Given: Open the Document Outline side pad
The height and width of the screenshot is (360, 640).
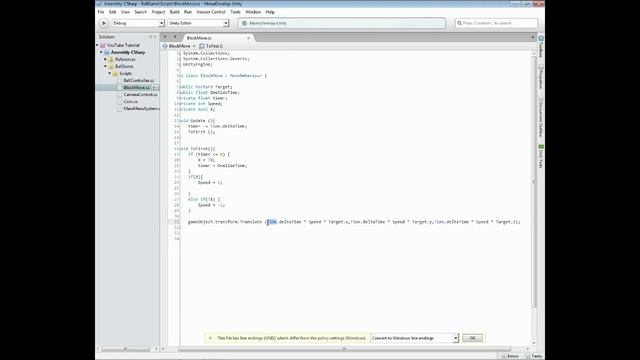Looking at the screenshot, I should pos(541,118).
